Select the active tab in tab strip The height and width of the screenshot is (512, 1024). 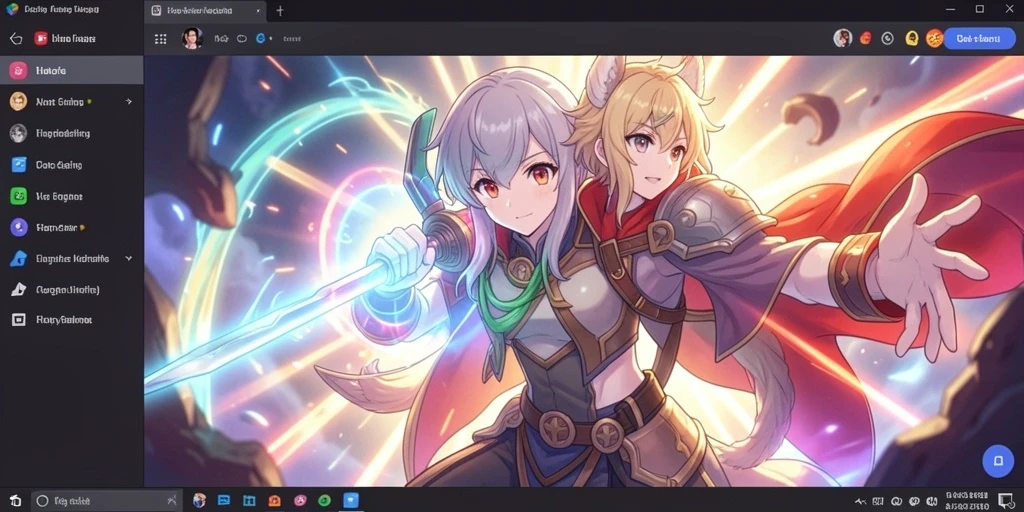(205, 11)
